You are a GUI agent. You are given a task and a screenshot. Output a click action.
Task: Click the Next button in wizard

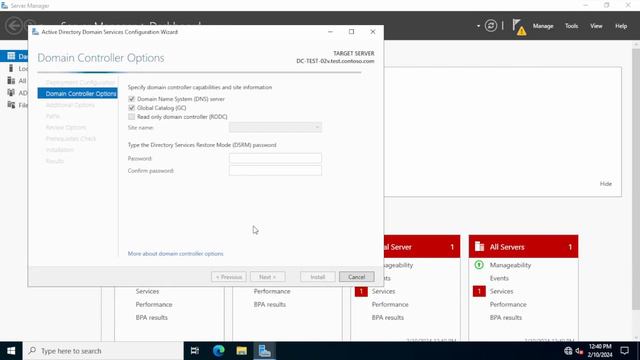pyautogui.click(x=267, y=277)
